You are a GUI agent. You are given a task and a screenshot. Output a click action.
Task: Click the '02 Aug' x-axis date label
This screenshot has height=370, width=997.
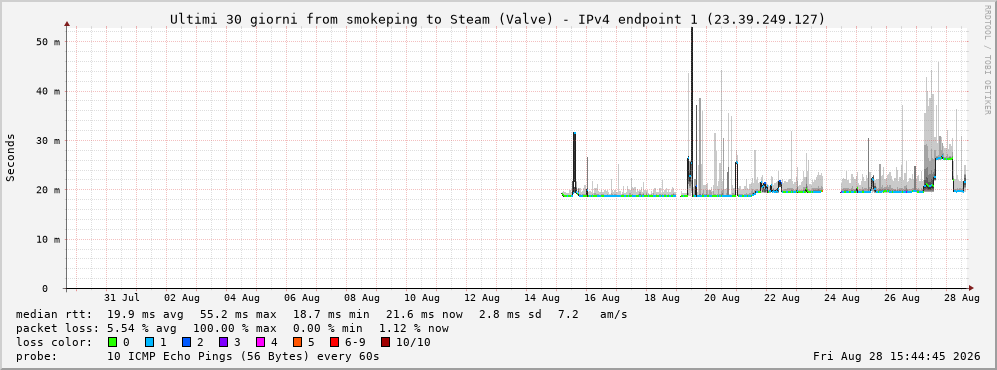coord(182,298)
